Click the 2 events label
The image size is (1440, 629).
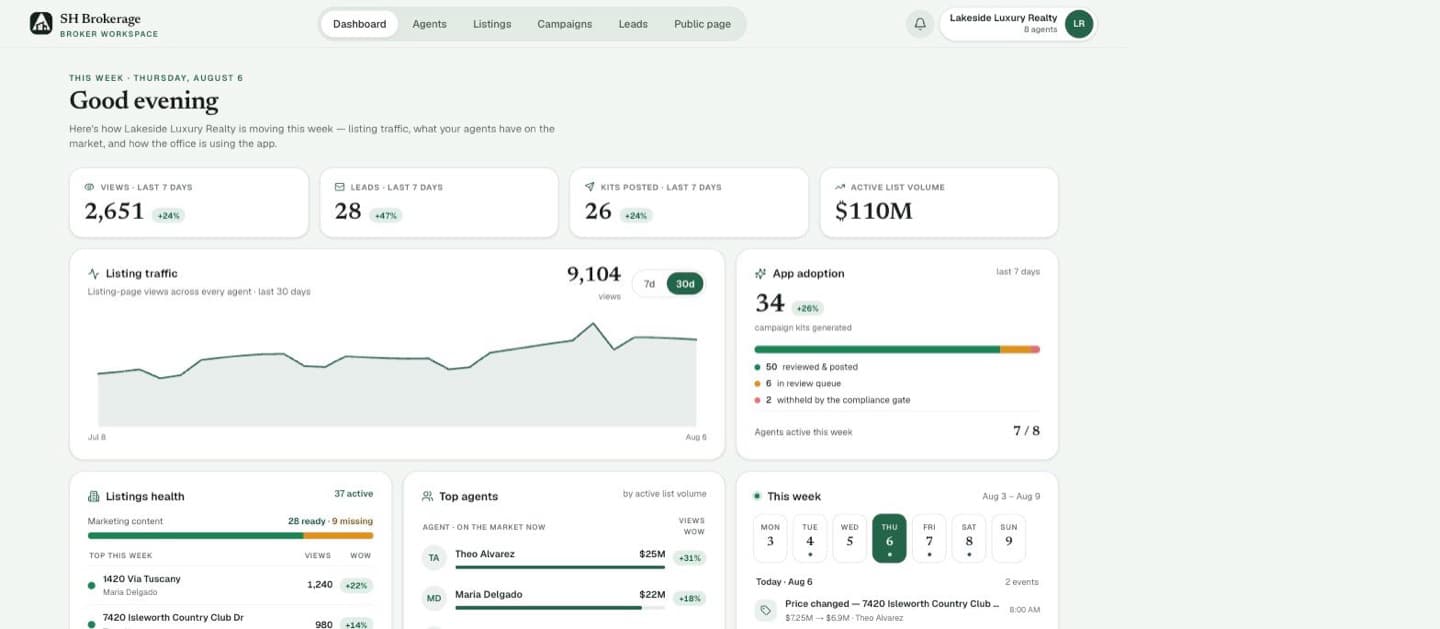[1022, 582]
